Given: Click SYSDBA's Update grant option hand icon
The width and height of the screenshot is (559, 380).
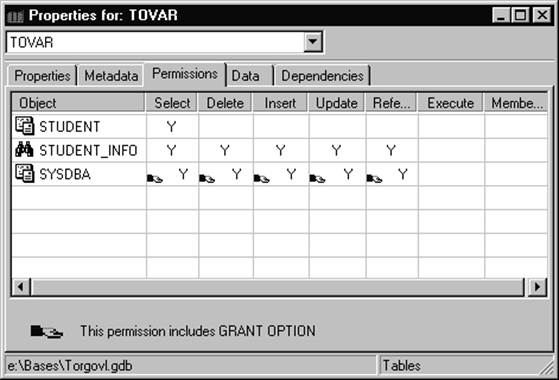Looking at the screenshot, I should pyautogui.click(x=317, y=178).
